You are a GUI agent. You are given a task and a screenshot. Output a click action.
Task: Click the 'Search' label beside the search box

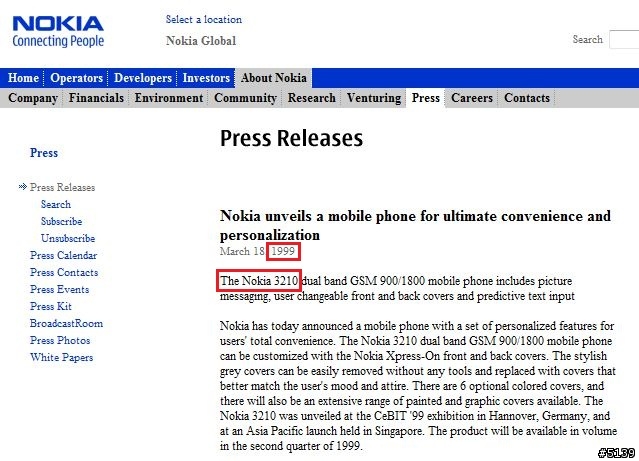click(x=587, y=40)
